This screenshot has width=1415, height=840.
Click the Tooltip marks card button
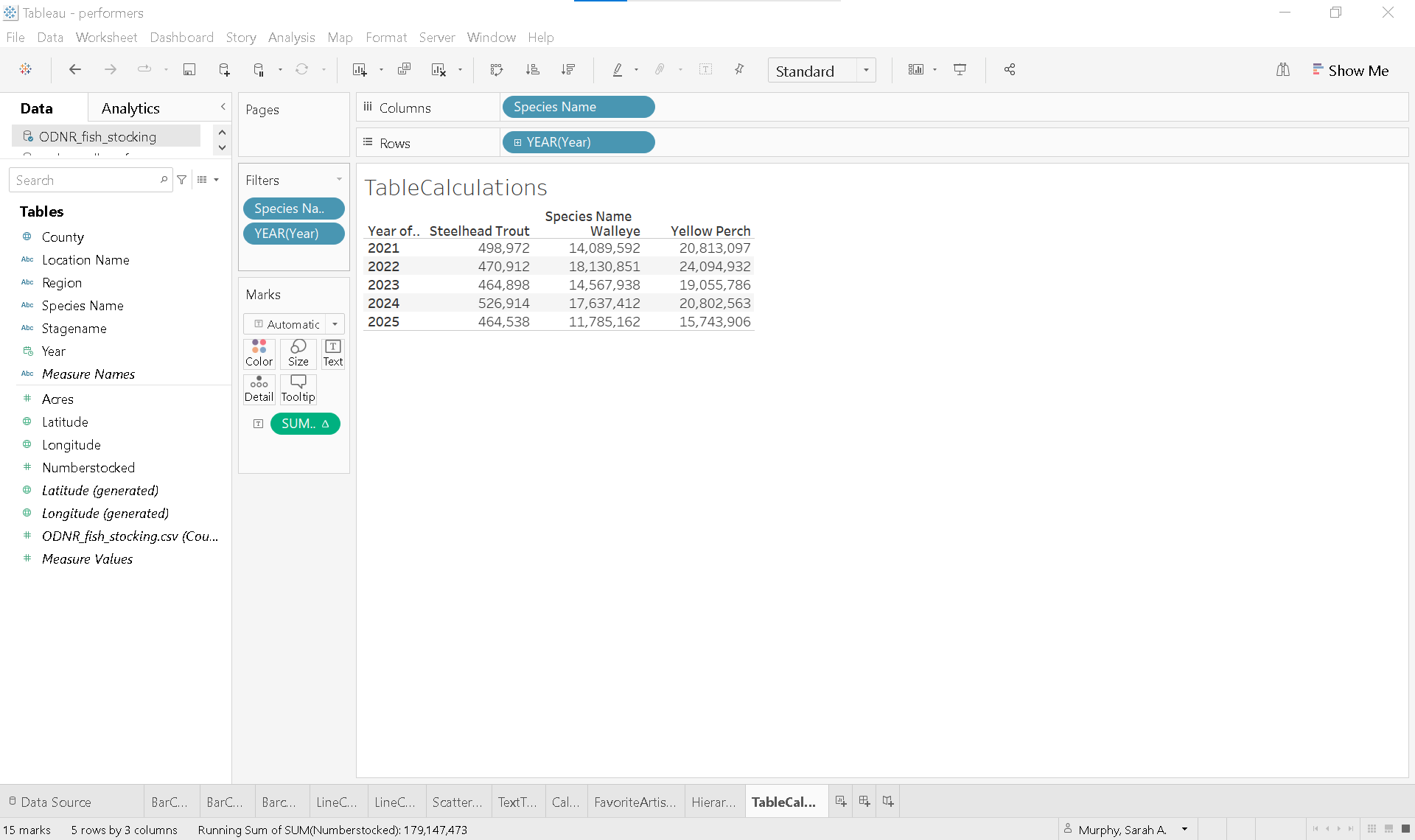(x=298, y=388)
